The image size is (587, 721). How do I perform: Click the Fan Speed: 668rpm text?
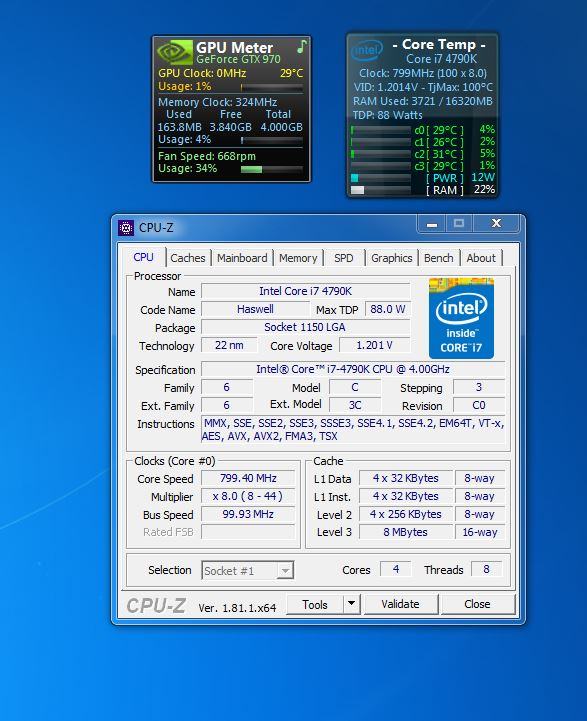207,156
